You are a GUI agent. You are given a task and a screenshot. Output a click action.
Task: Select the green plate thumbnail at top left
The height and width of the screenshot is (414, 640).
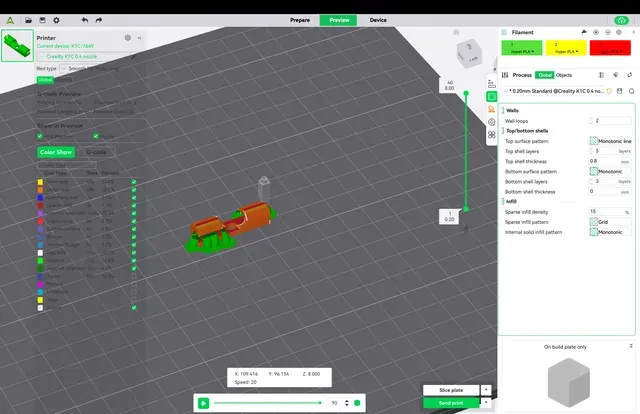17,46
